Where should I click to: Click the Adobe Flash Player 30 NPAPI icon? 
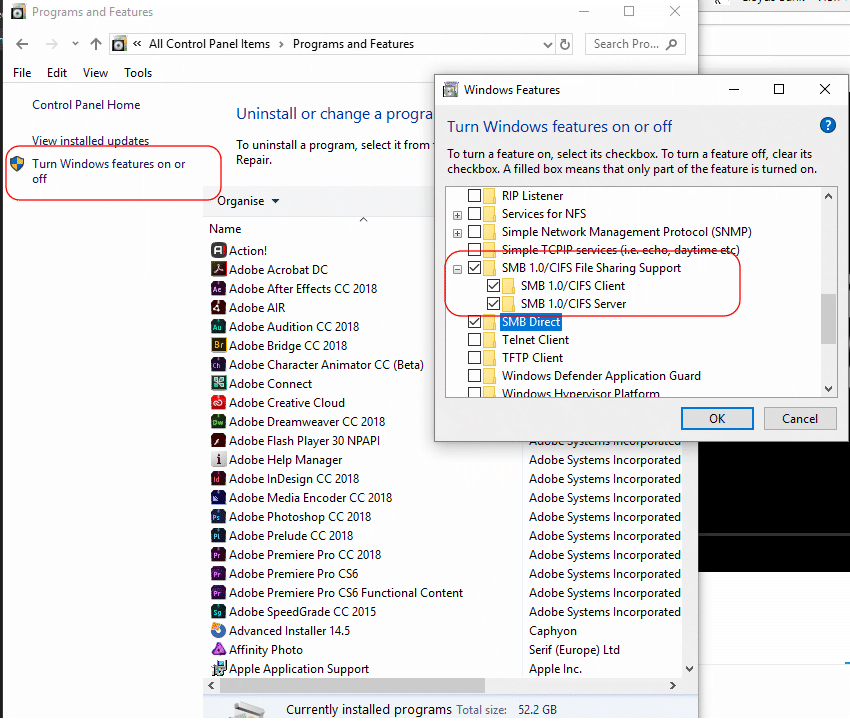point(218,440)
